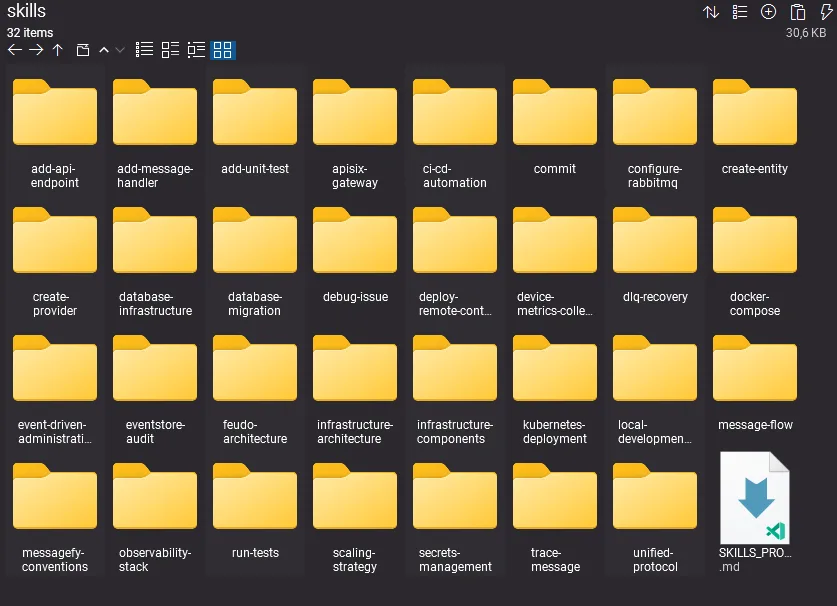Click the back navigation arrow
The height and width of the screenshot is (606, 837).
click(x=14, y=50)
